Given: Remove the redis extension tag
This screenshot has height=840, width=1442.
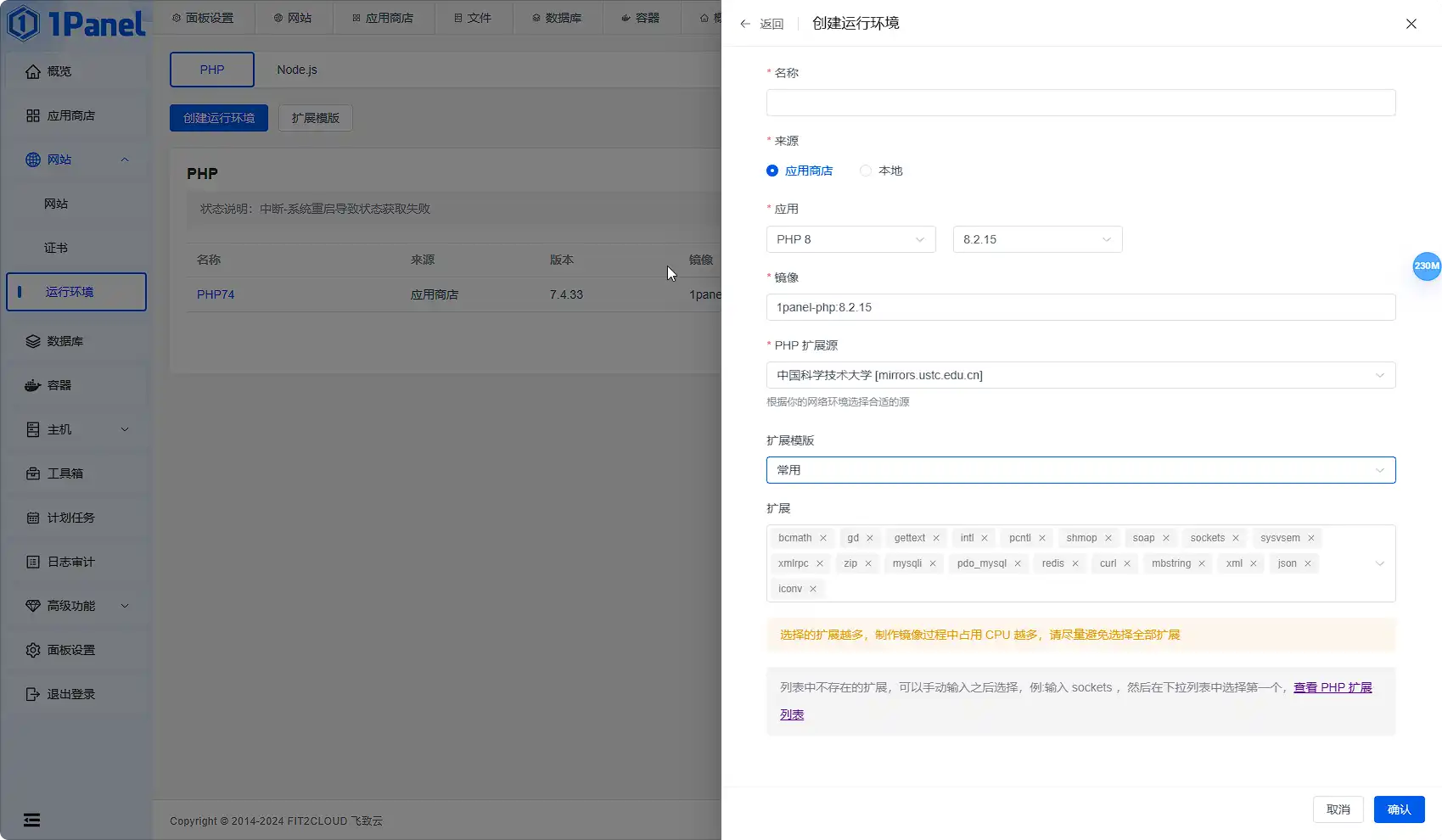Looking at the screenshot, I should (1075, 563).
